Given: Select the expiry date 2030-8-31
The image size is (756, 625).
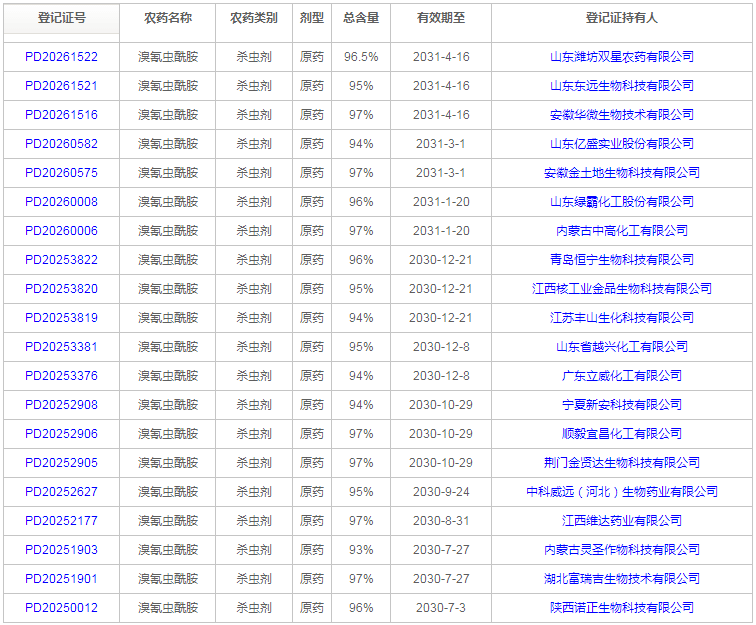Looking at the screenshot, I should [441, 520].
